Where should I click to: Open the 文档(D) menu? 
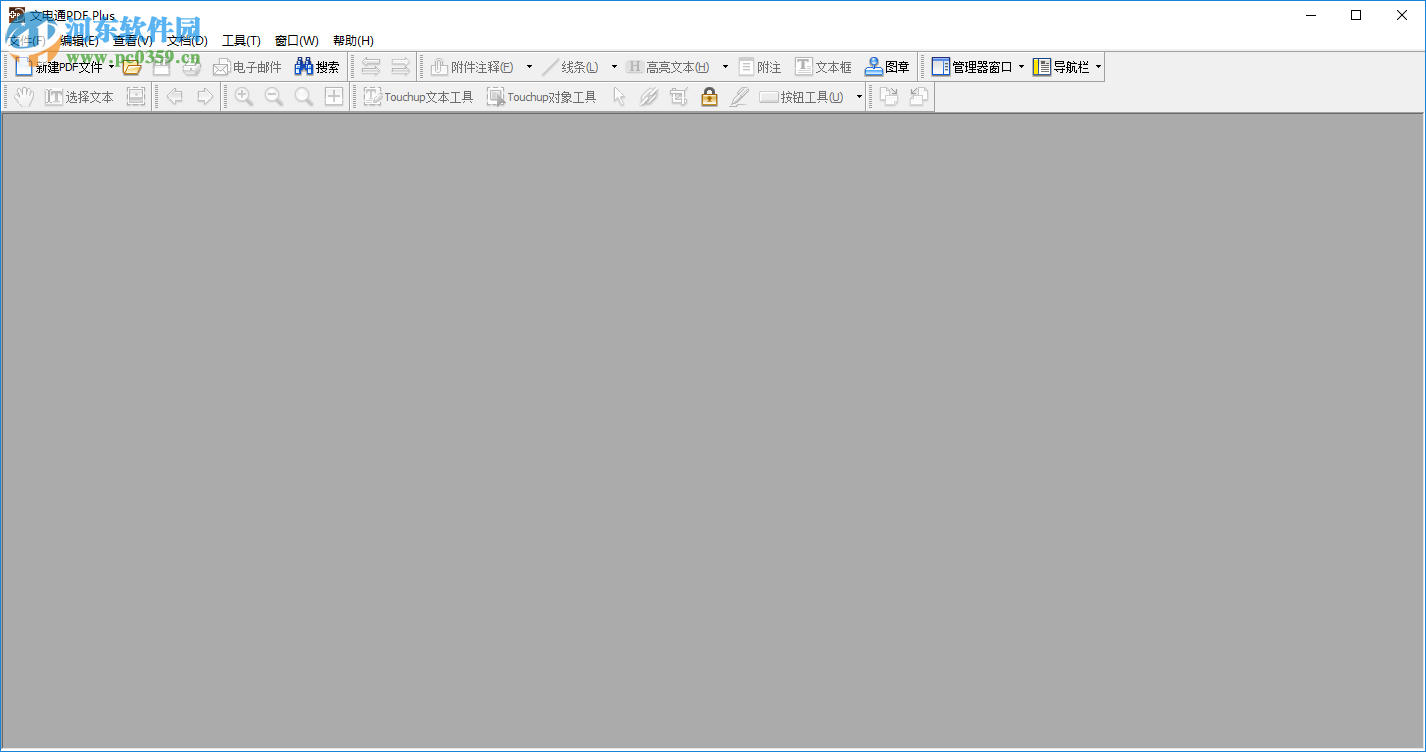(x=186, y=40)
